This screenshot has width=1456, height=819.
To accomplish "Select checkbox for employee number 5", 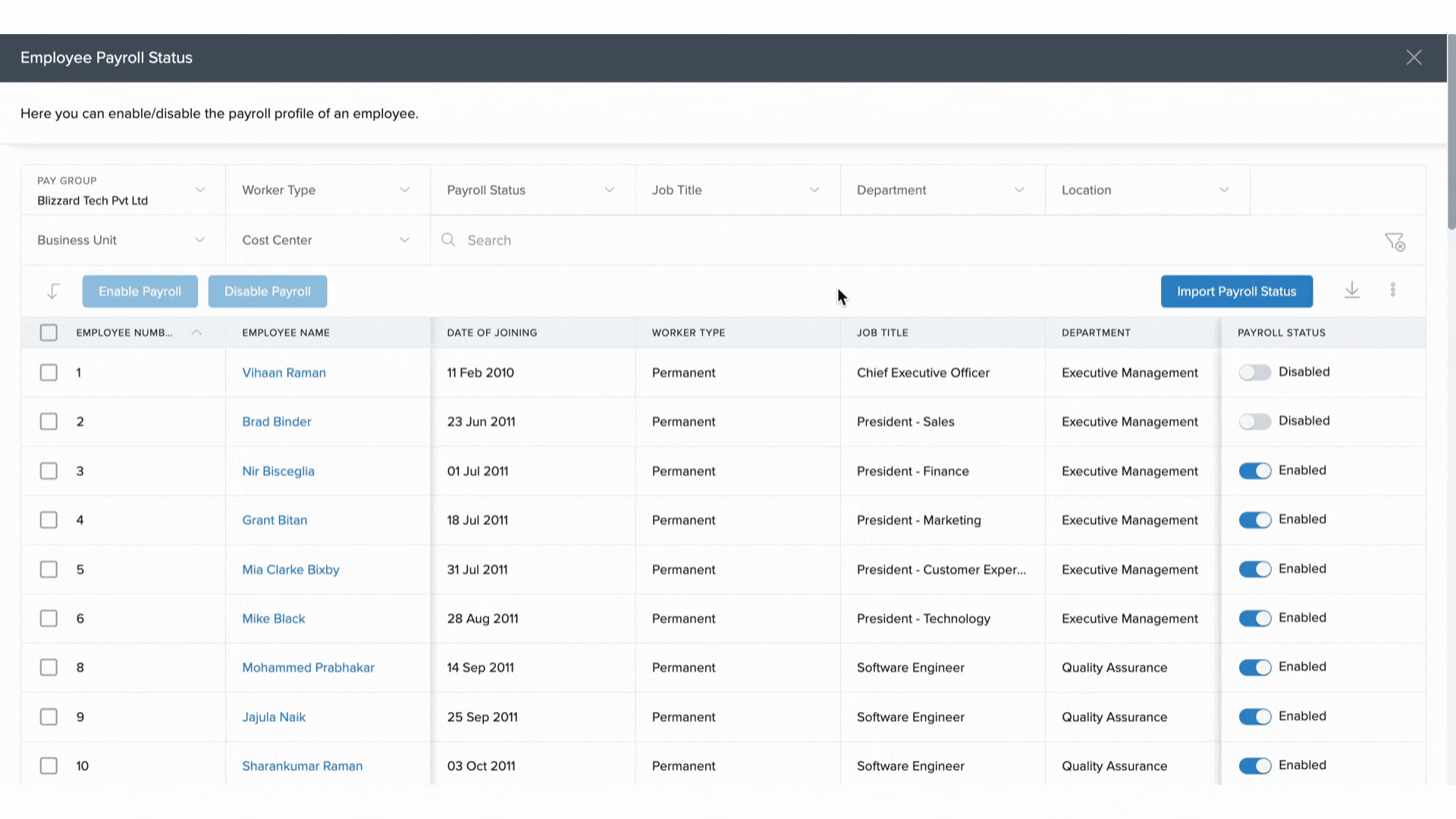I will pos(49,570).
